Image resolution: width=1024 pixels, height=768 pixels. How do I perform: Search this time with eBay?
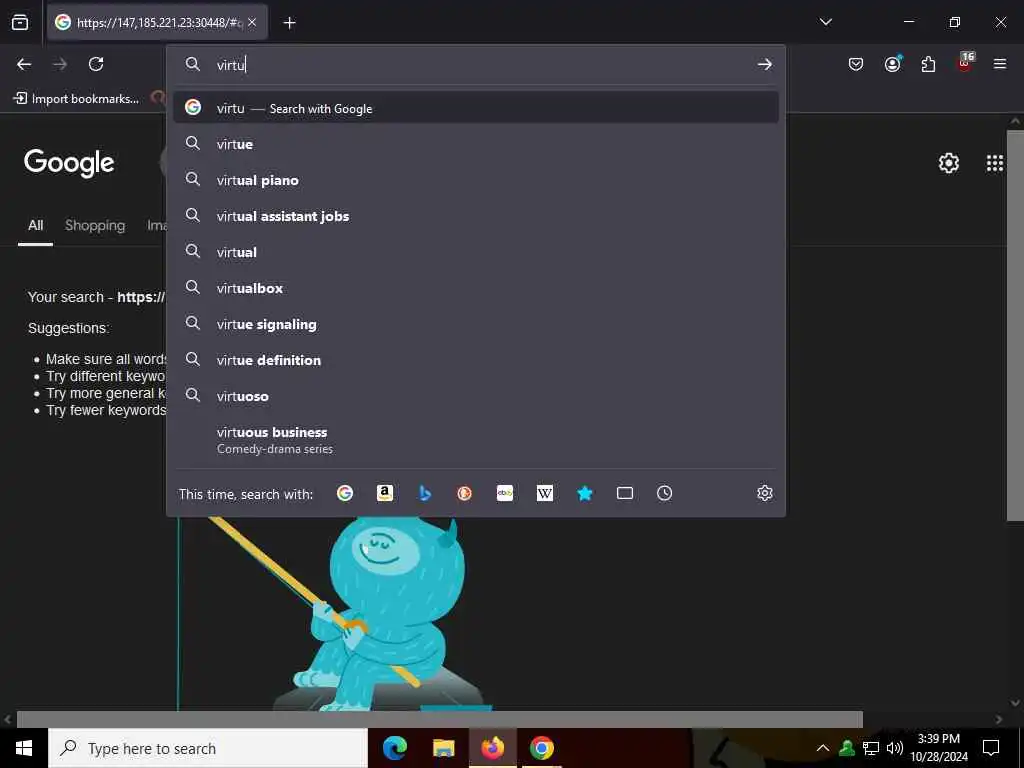[x=505, y=493]
